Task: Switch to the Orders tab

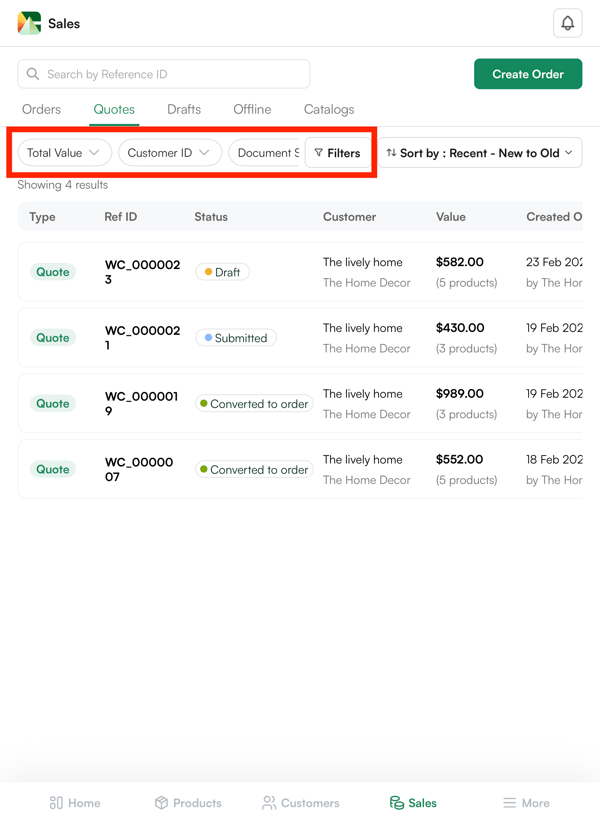Action: tap(41, 109)
